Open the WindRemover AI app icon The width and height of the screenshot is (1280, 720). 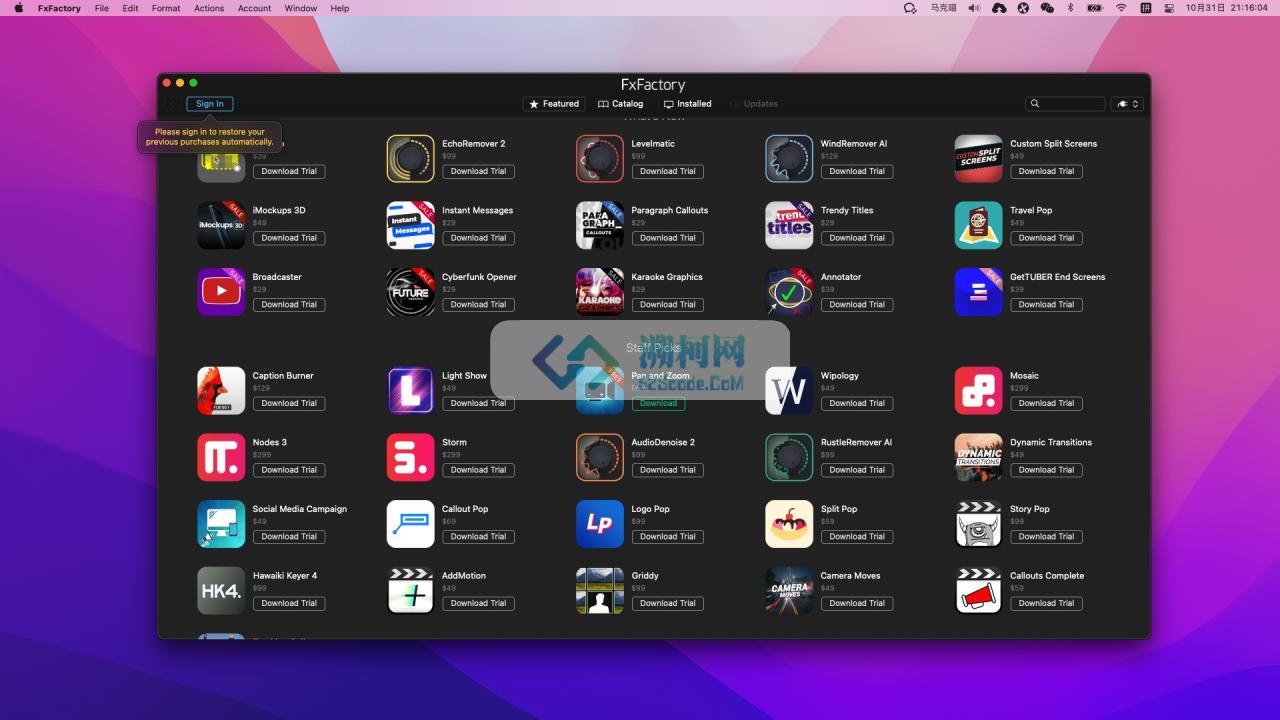point(789,158)
